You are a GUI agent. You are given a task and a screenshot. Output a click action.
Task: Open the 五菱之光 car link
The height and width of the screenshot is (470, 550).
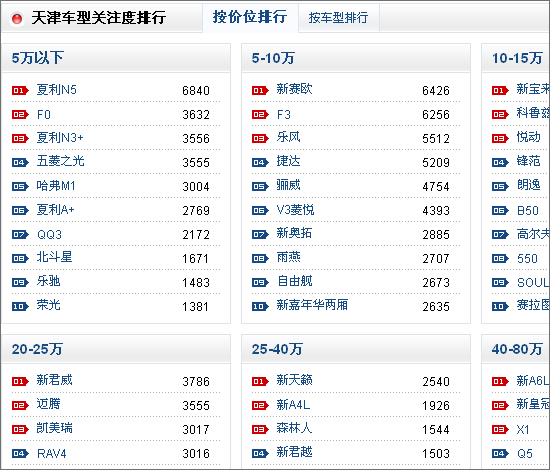click(60, 161)
